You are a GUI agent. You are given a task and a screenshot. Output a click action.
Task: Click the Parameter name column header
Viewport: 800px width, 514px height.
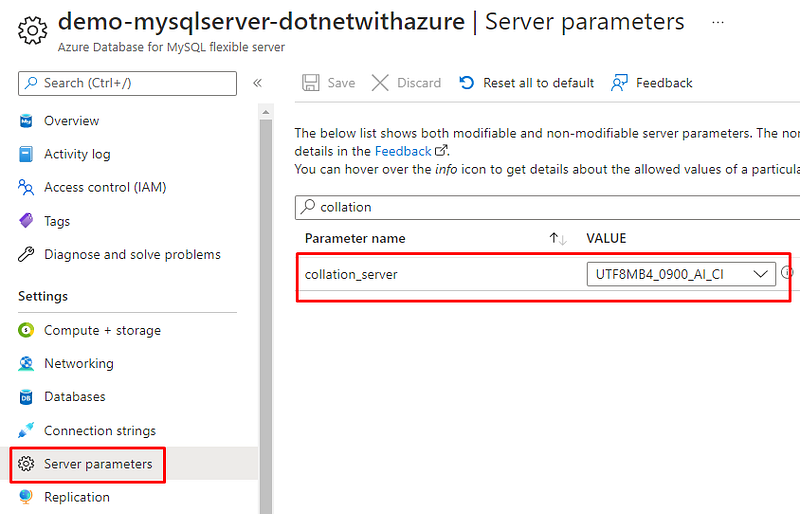coord(355,238)
